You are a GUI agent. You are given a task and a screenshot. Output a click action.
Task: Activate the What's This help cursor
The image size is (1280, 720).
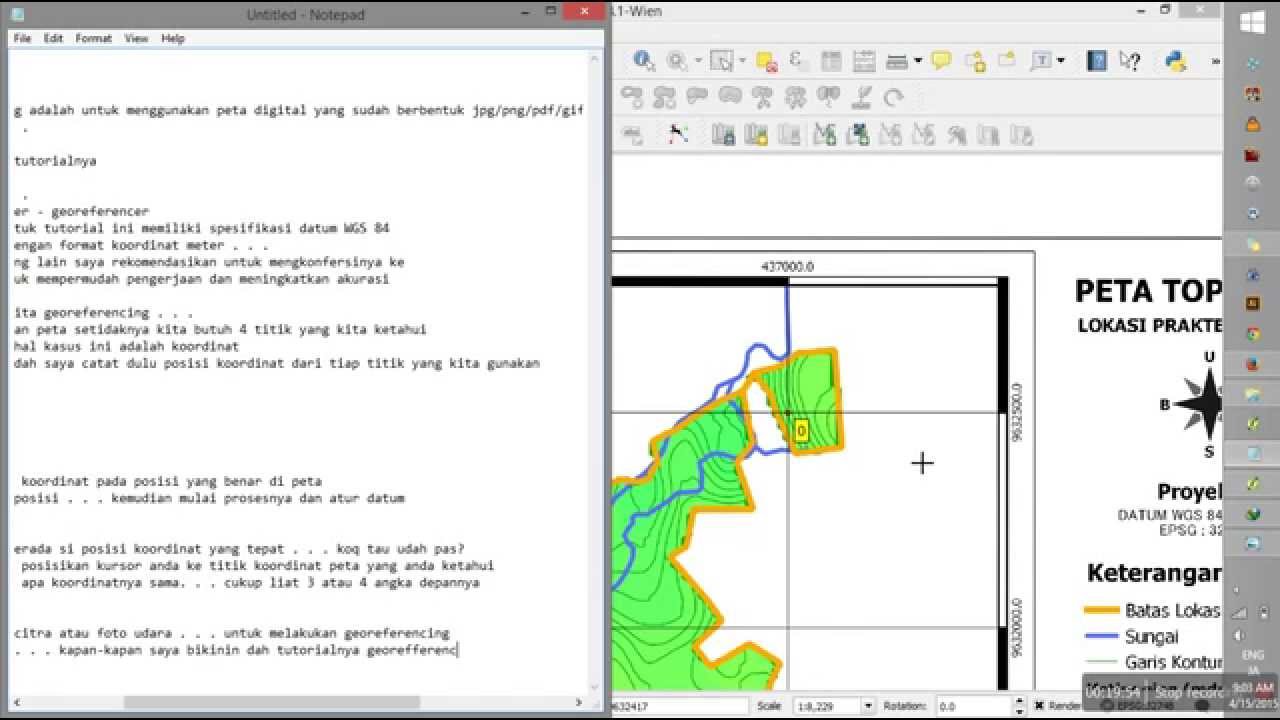pos(1130,61)
